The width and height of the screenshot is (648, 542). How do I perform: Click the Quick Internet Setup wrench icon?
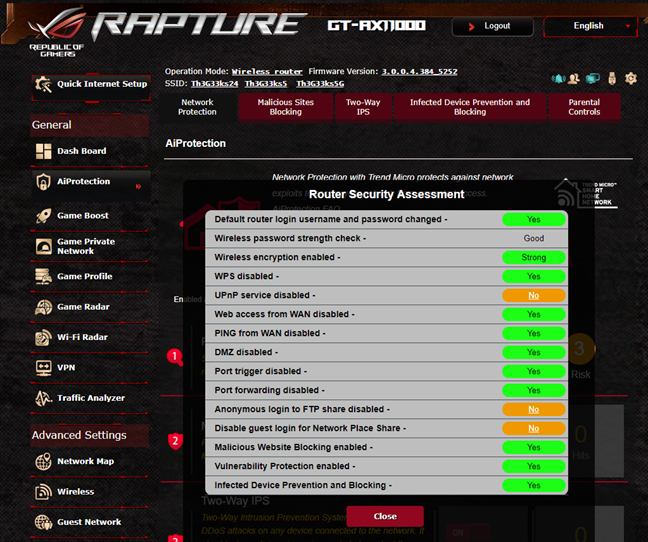(x=43, y=84)
